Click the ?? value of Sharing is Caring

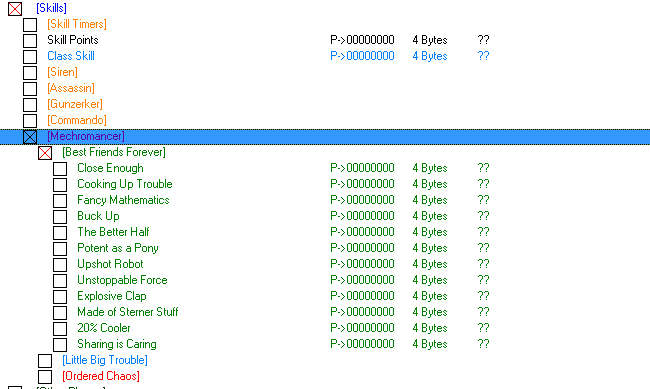click(x=483, y=344)
